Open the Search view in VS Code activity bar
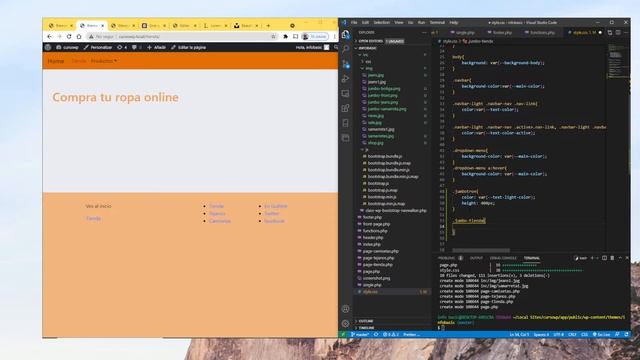 pyautogui.click(x=346, y=49)
